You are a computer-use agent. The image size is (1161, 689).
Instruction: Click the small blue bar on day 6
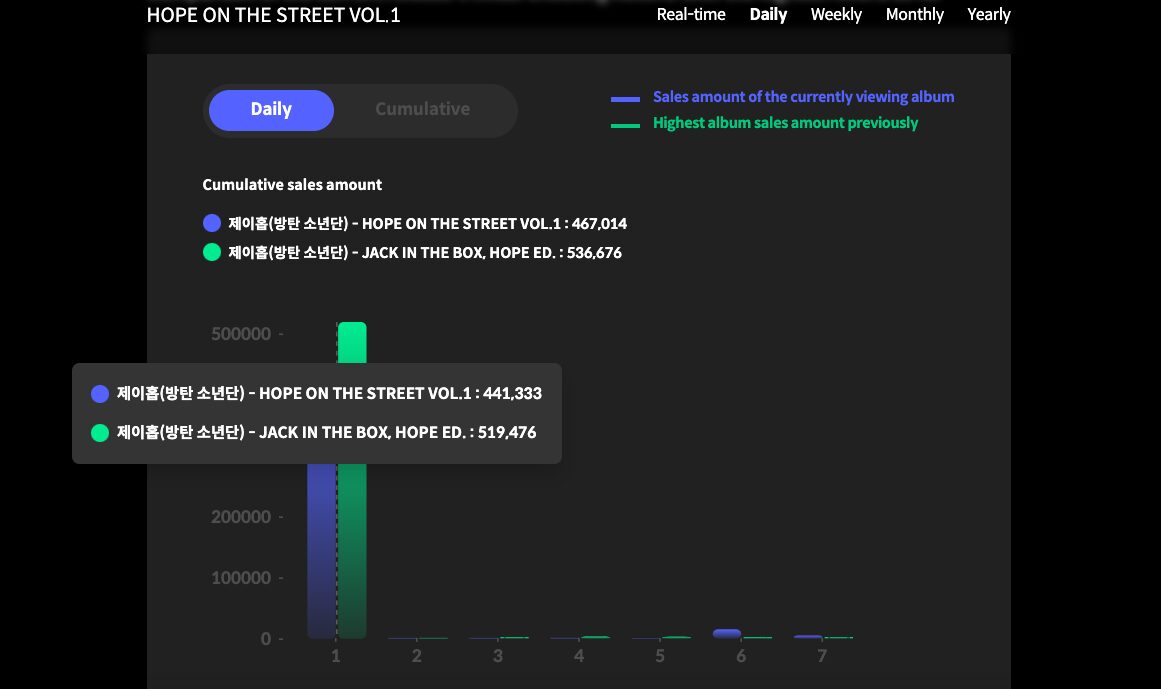click(727, 633)
